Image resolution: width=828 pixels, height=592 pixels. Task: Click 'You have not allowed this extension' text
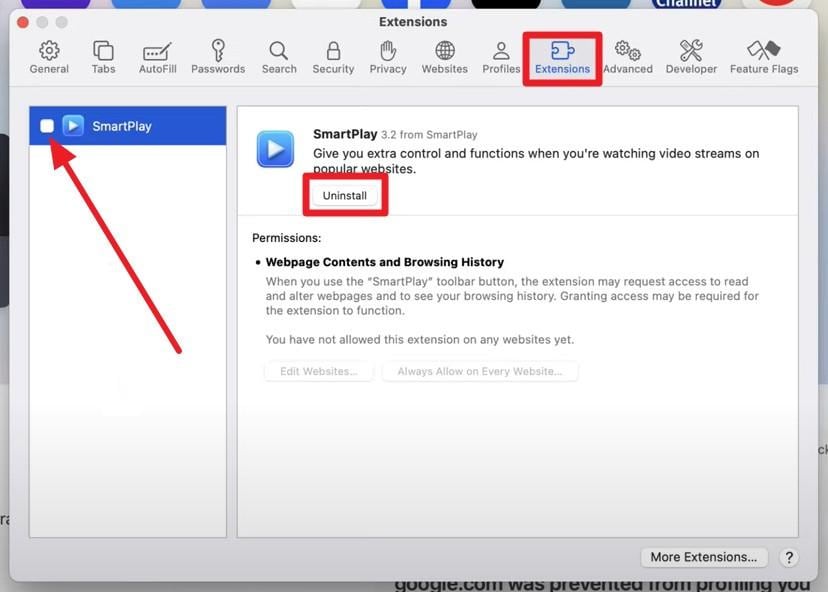click(x=420, y=340)
